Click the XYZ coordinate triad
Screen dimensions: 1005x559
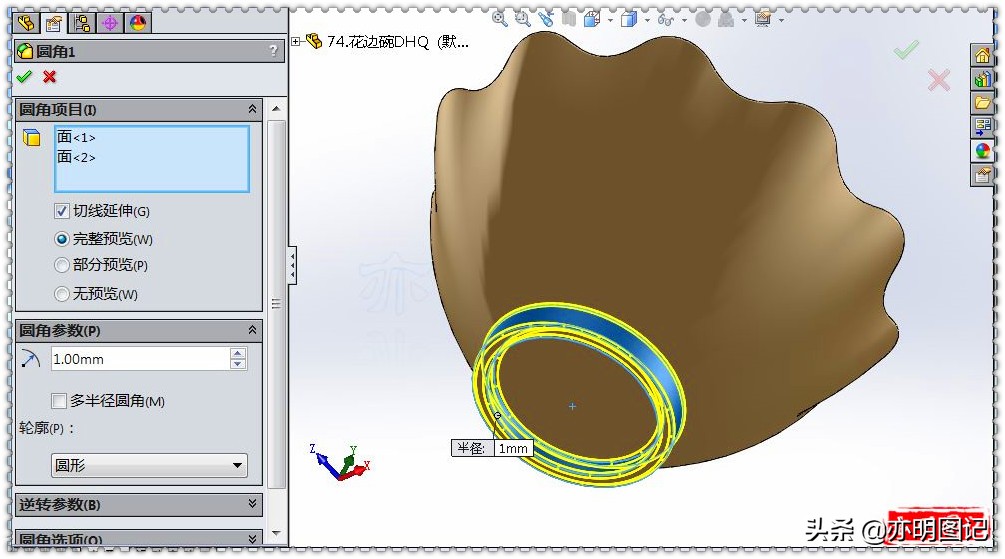point(340,462)
